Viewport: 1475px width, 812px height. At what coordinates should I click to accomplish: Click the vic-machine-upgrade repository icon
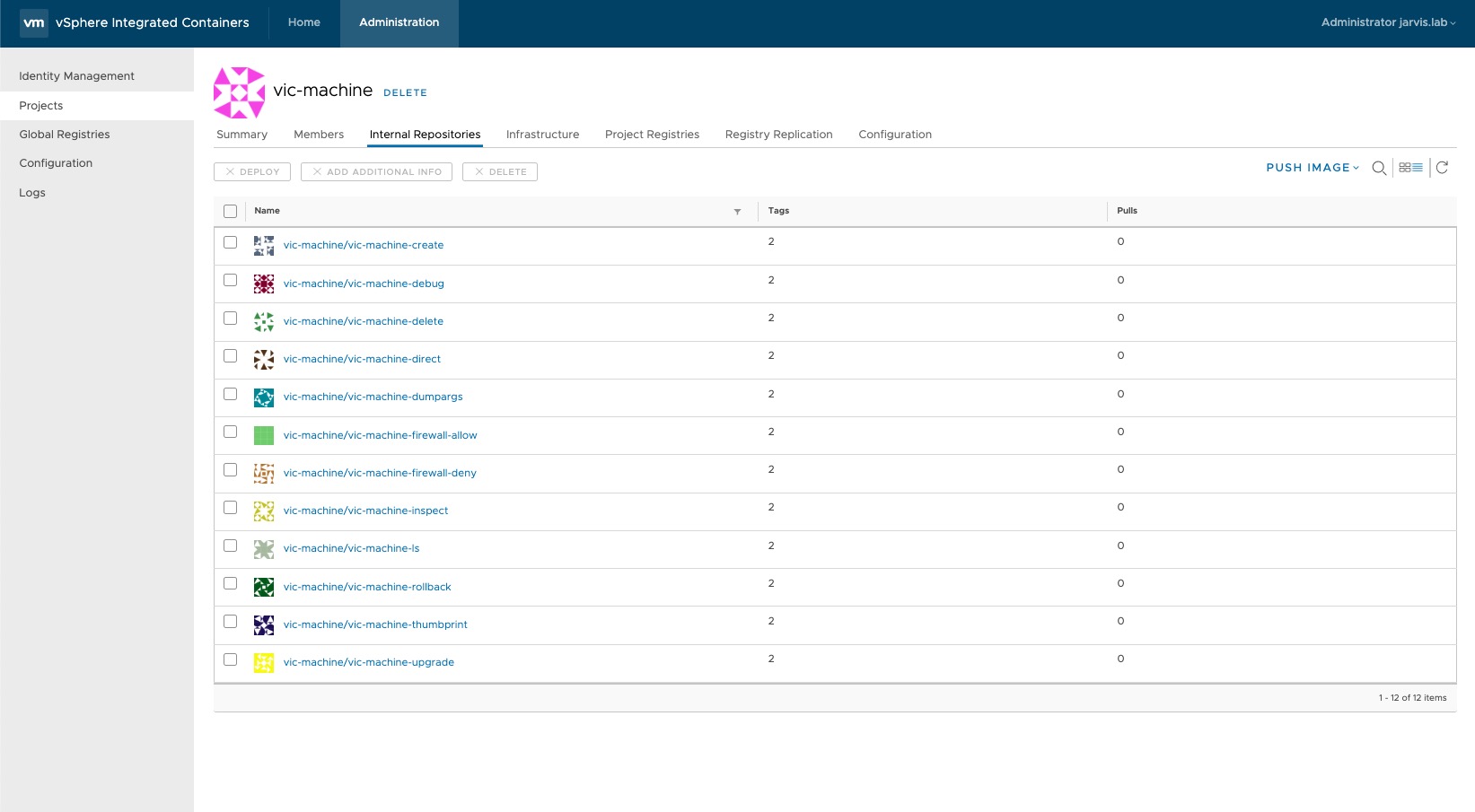pos(264,663)
